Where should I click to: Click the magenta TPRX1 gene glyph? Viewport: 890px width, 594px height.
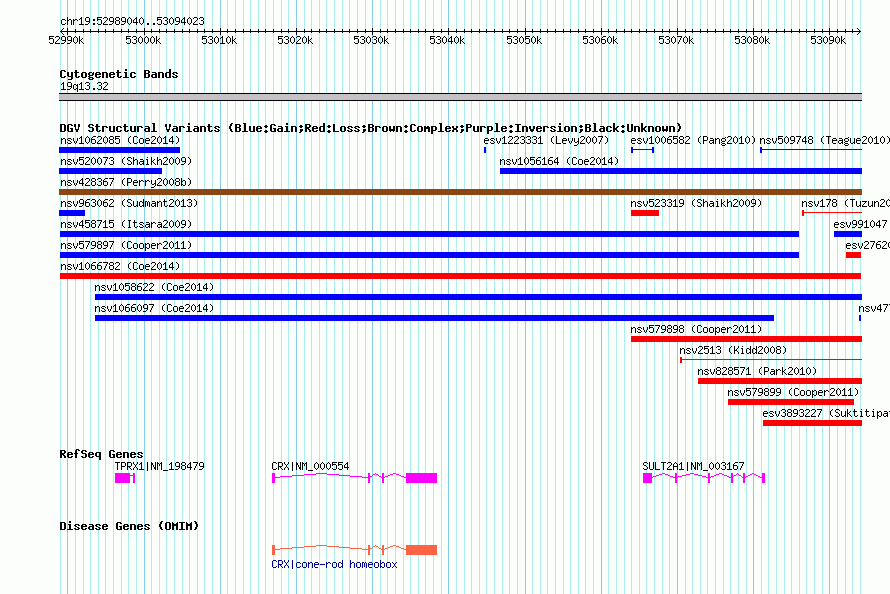125,478
